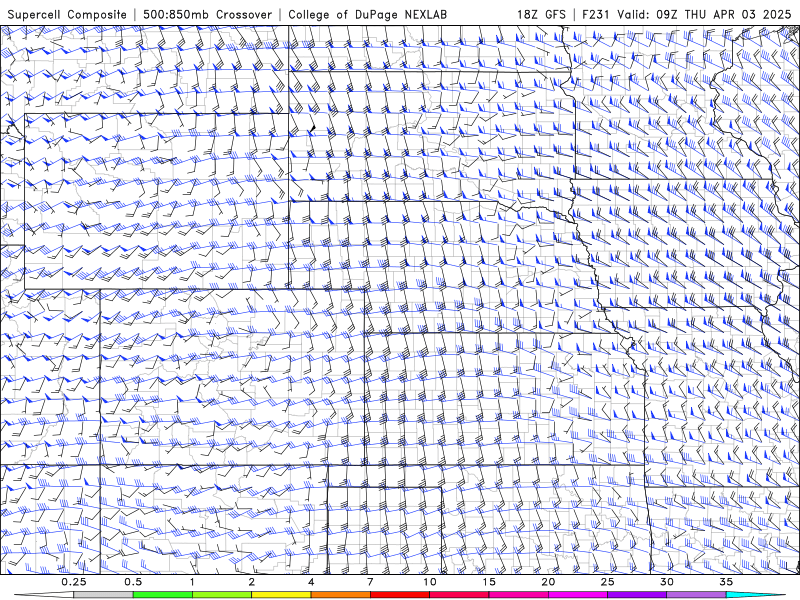The height and width of the screenshot is (600, 800).
Task: Select the gray colorbar segment between 0.25 and 0.5
Action: click(x=103, y=595)
